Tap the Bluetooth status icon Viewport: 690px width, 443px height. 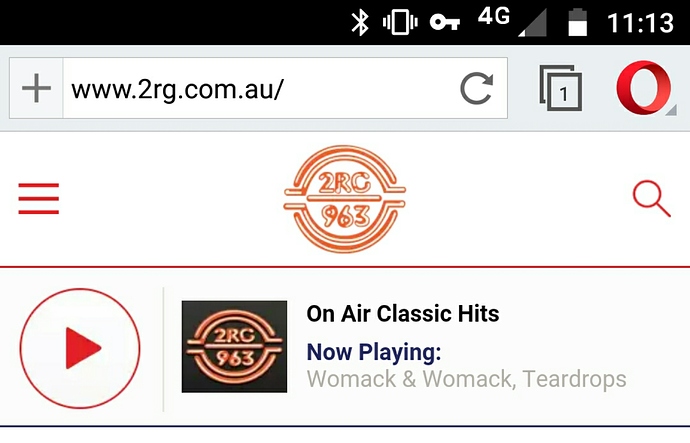[360, 23]
